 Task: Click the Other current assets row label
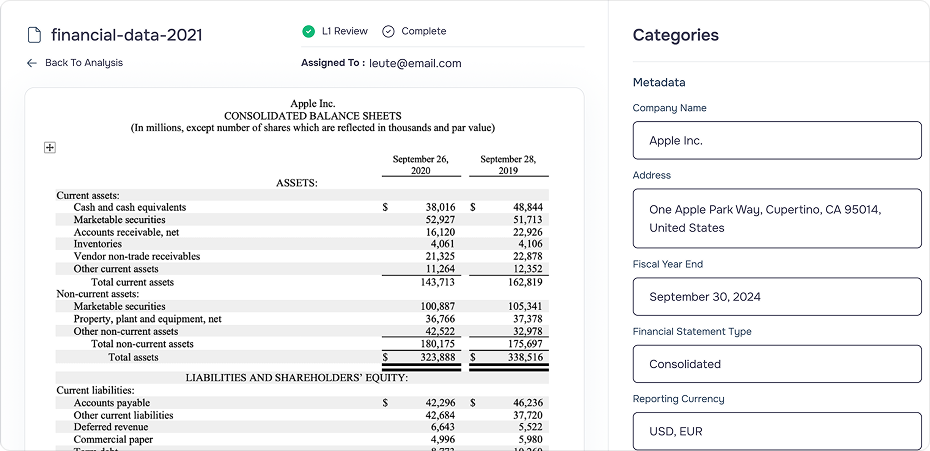coord(116,269)
